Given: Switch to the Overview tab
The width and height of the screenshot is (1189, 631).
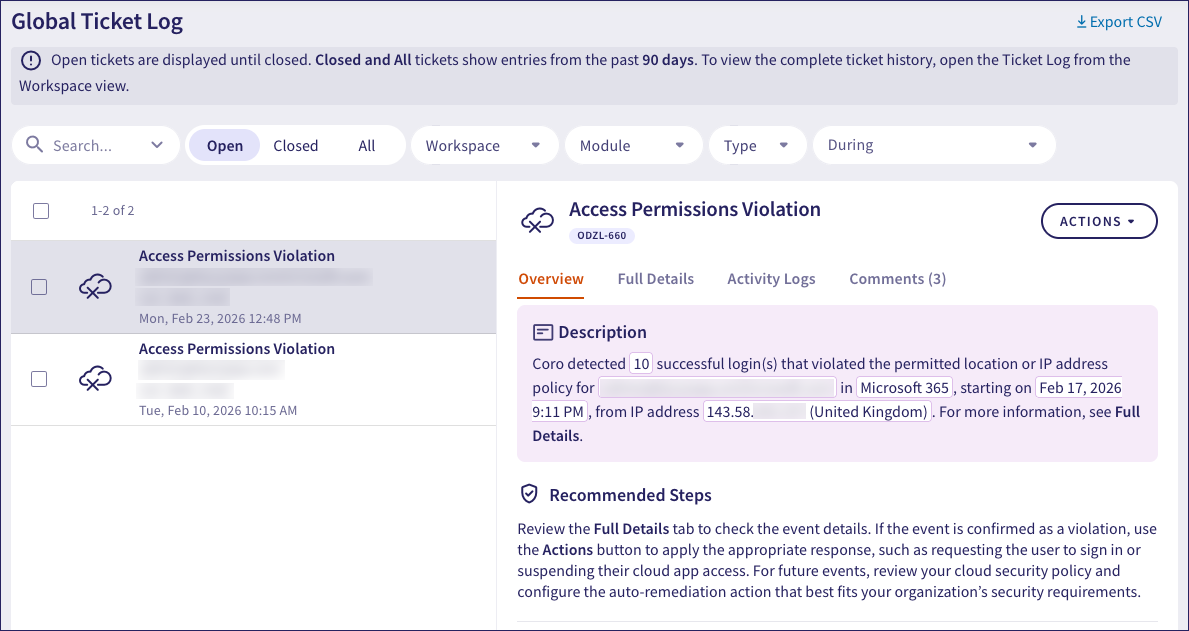Looking at the screenshot, I should pyautogui.click(x=551, y=279).
